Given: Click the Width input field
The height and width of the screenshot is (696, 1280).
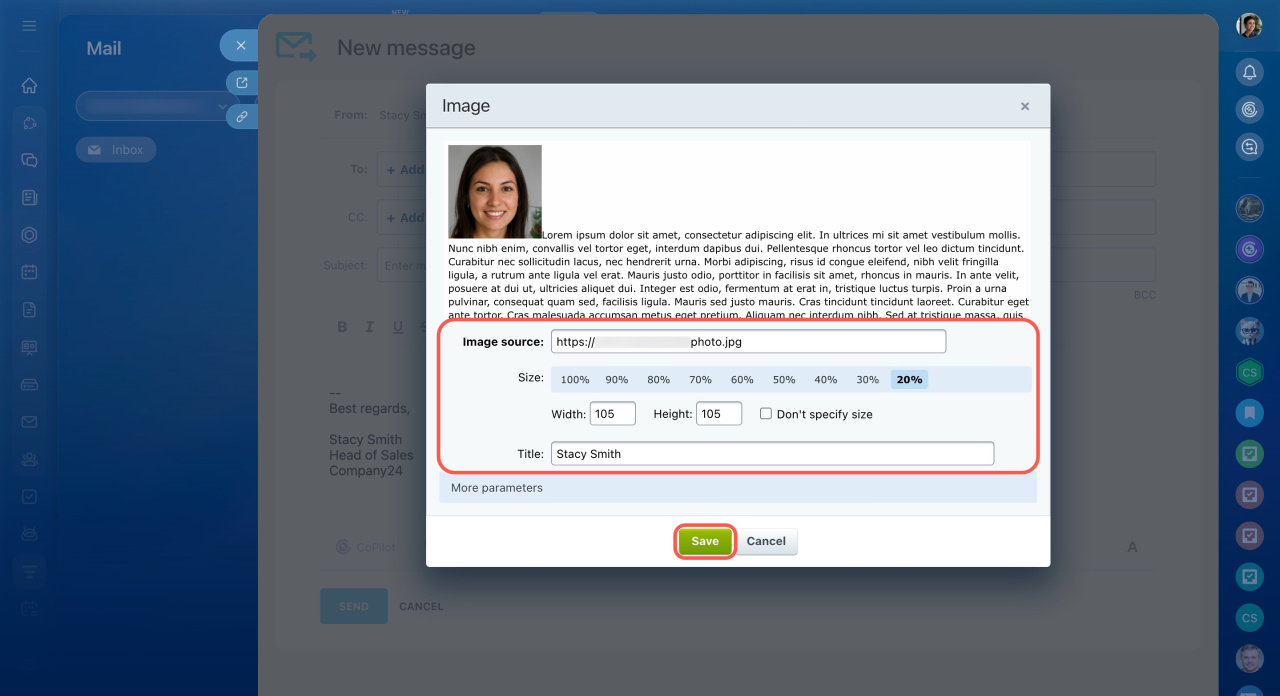Looking at the screenshot, I should pyautogui.click(x=612, y=414).
